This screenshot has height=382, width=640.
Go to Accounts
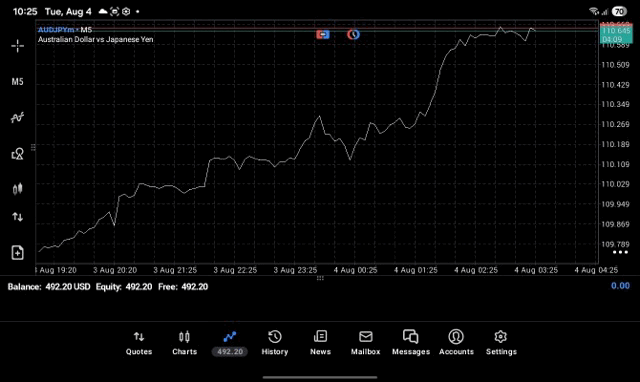tap(456, 343)
